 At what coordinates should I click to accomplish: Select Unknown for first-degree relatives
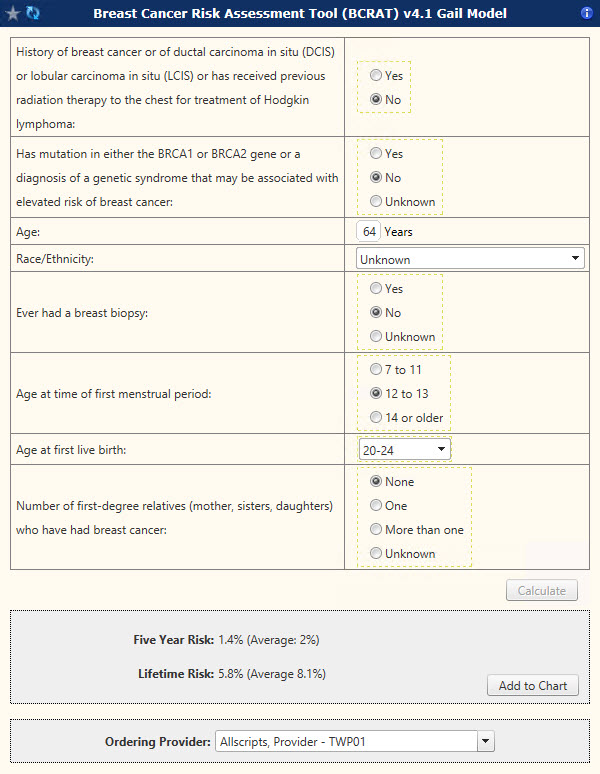point(376,554)
